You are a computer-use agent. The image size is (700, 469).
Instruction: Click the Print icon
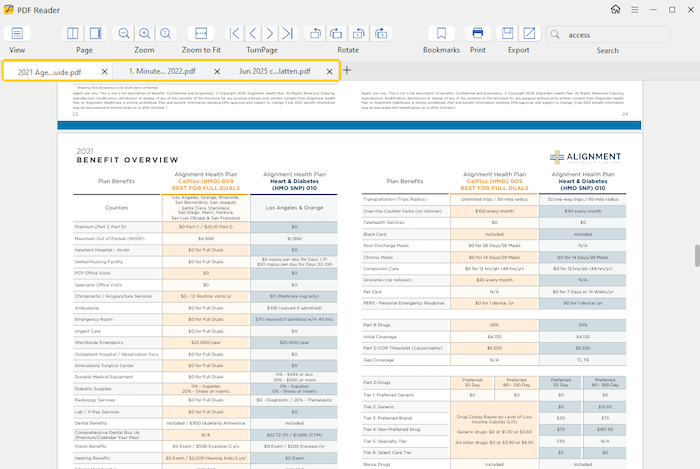pyautogui.click(x=478, y=33)
